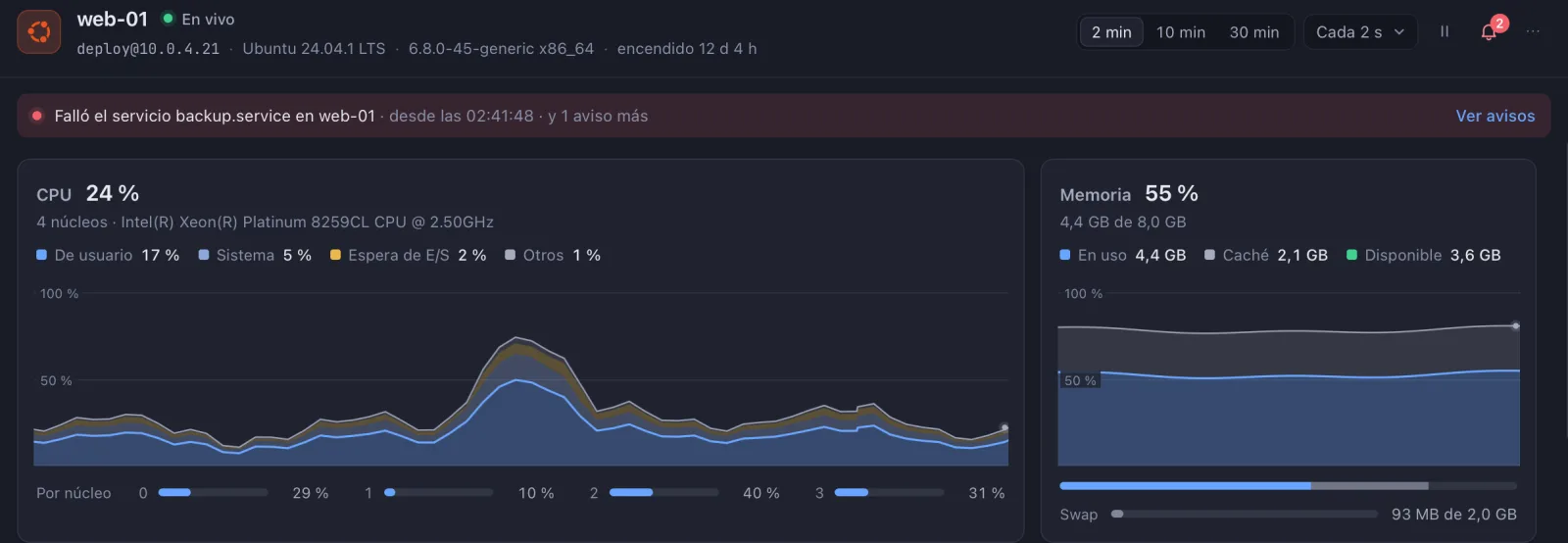The height and width of the screenshot is (543, 1568).
Task: Open Ver avisos link
Action: [x=1495, y=116]
